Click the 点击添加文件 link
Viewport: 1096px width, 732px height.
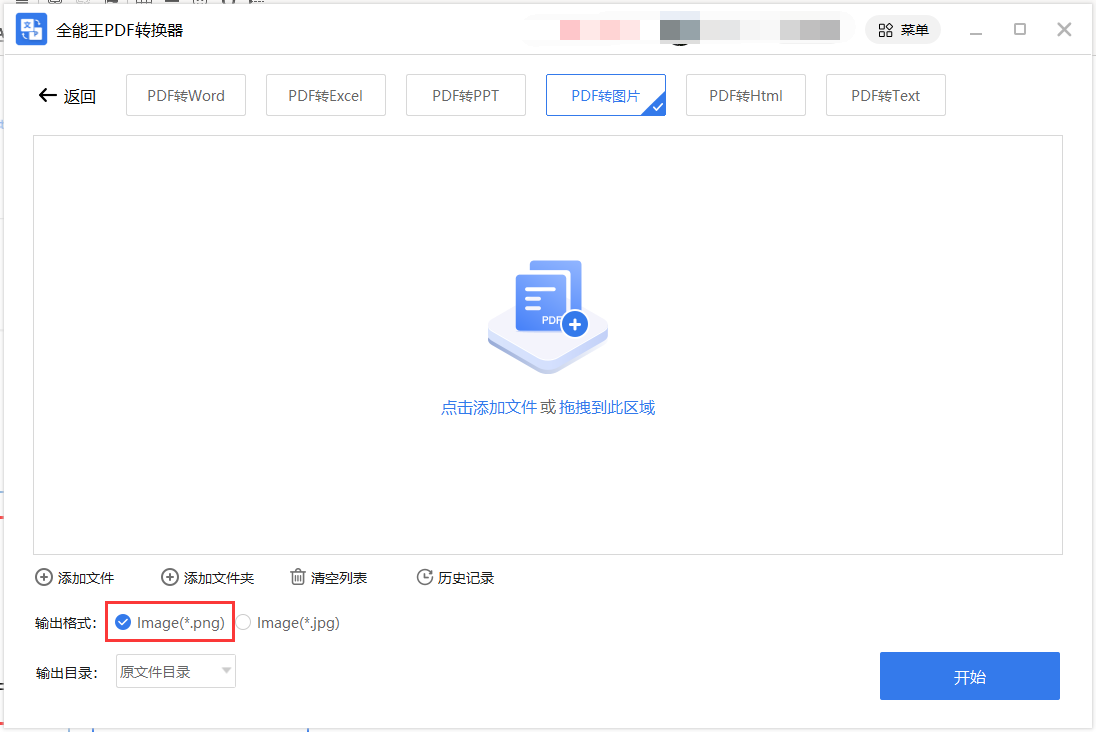point(489,407)
